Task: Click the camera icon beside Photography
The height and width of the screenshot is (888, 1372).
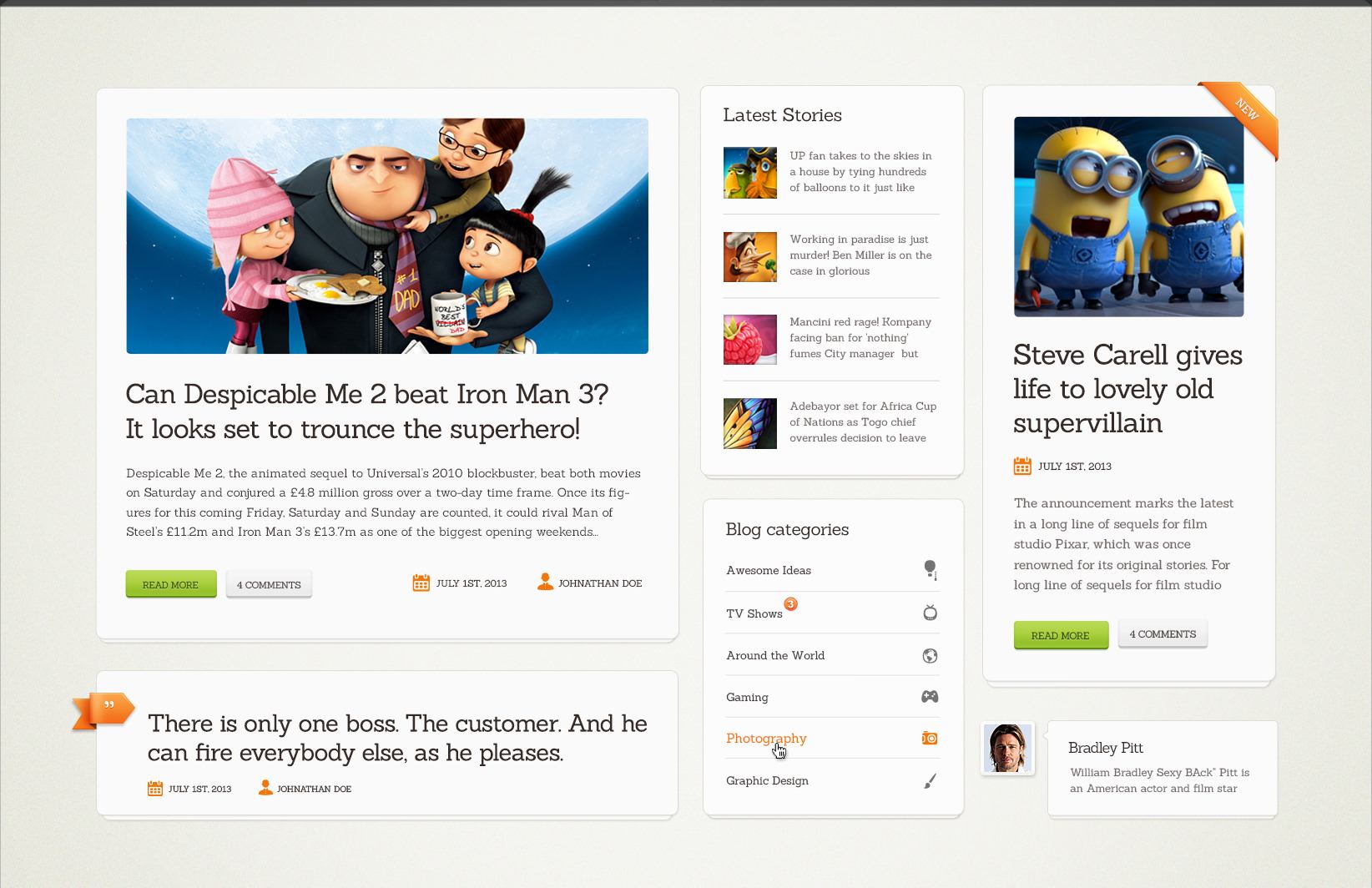Action: click(930, 738)
